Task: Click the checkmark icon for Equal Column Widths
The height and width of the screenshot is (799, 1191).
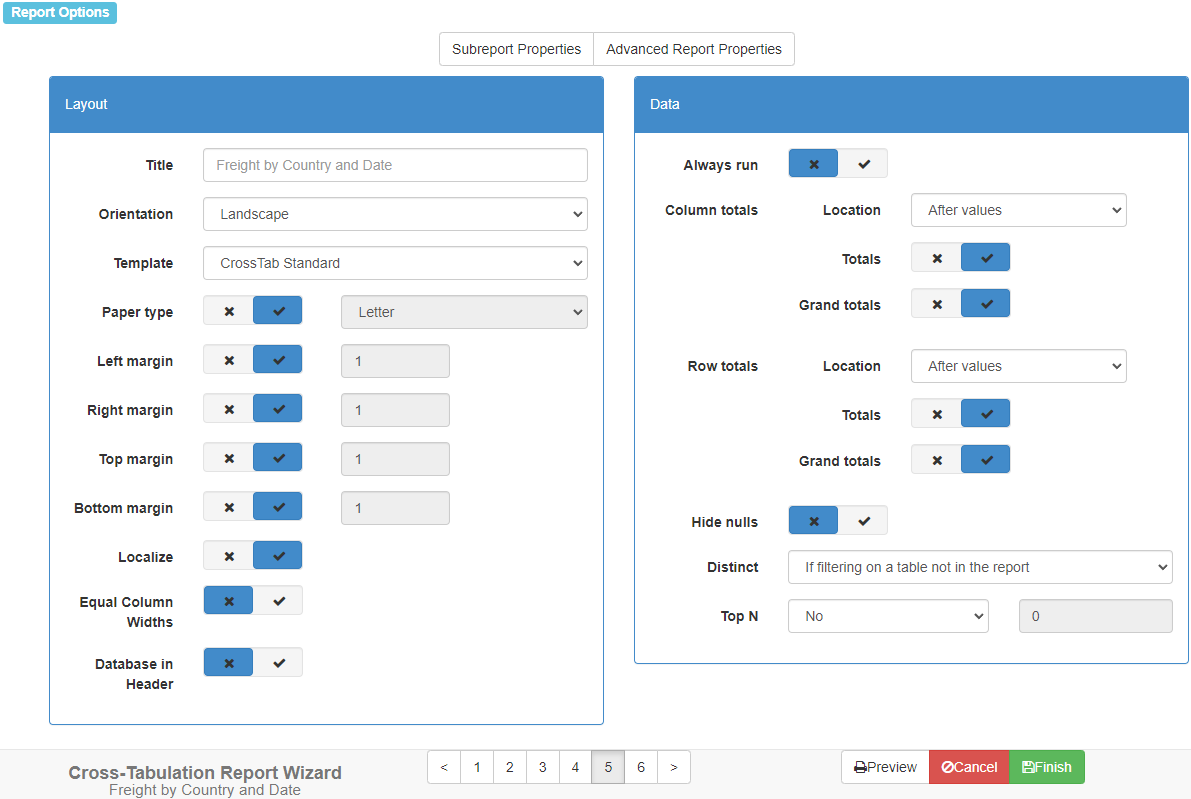Action: tap(279, 601)
